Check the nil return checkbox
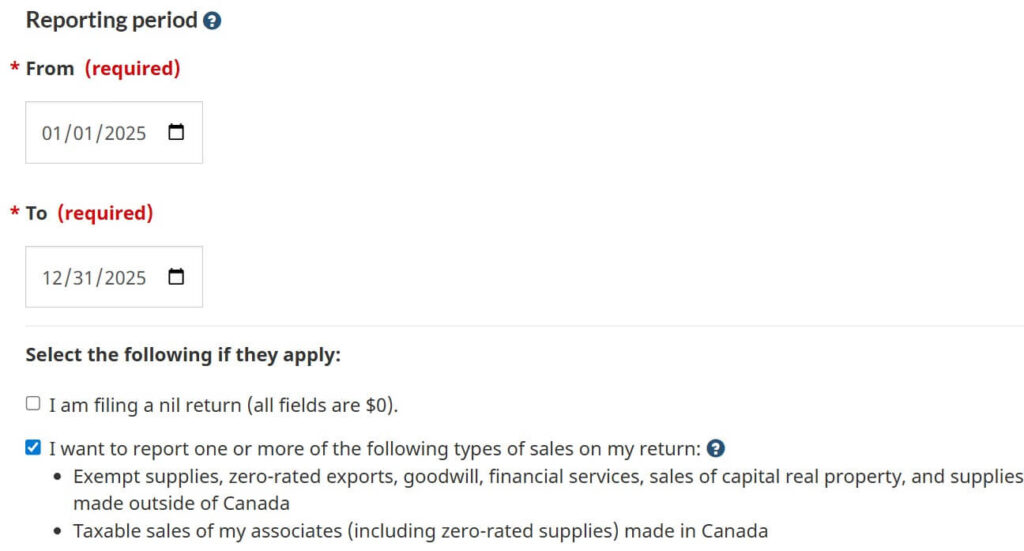Viewport: 1024px width, 551px height. (x=33, y=404)
